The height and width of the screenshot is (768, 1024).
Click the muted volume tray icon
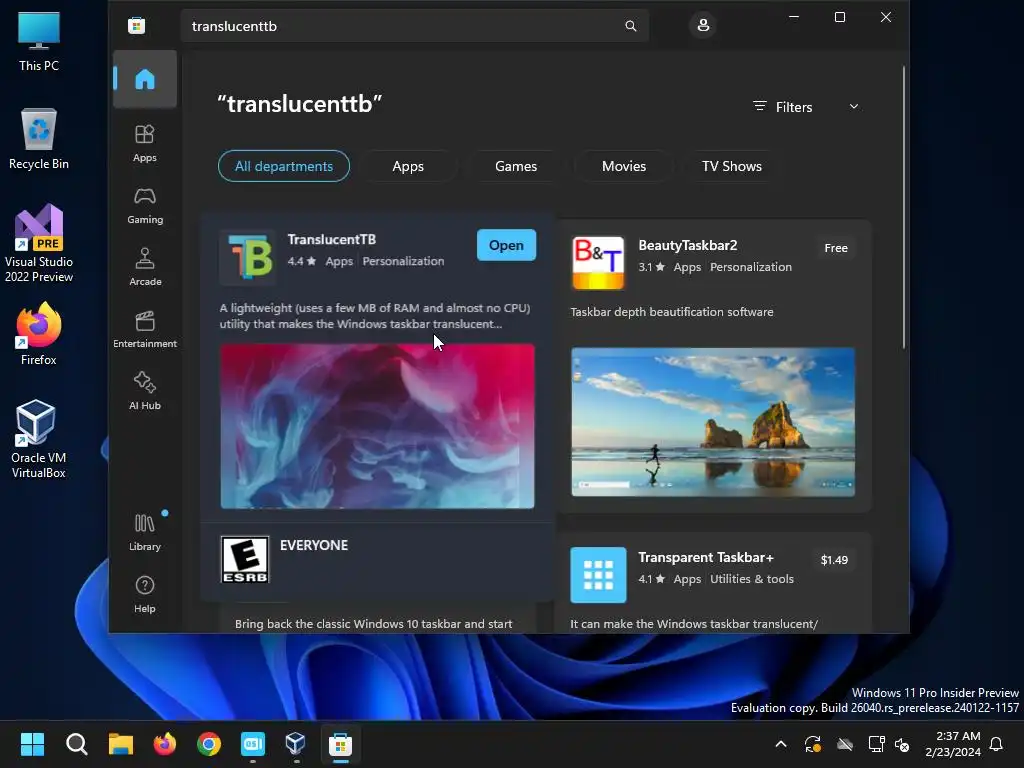902,744
